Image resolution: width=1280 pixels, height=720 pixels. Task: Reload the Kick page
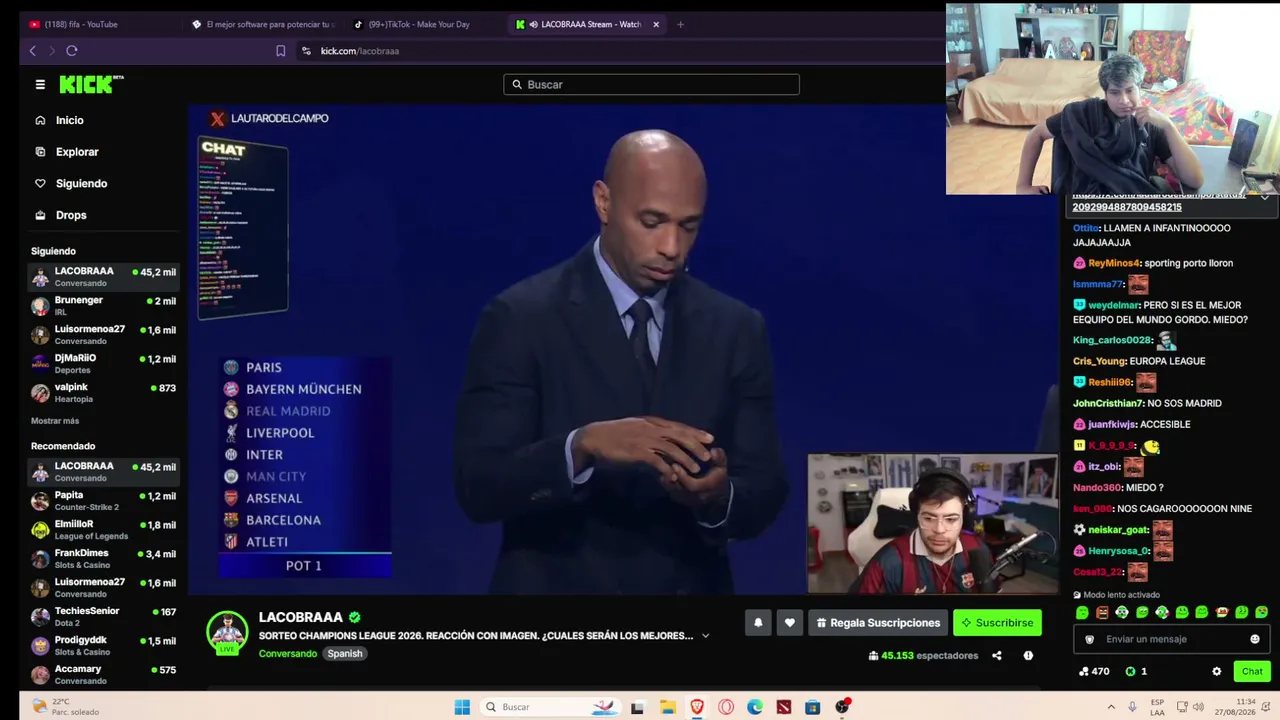tap(72, 51)
